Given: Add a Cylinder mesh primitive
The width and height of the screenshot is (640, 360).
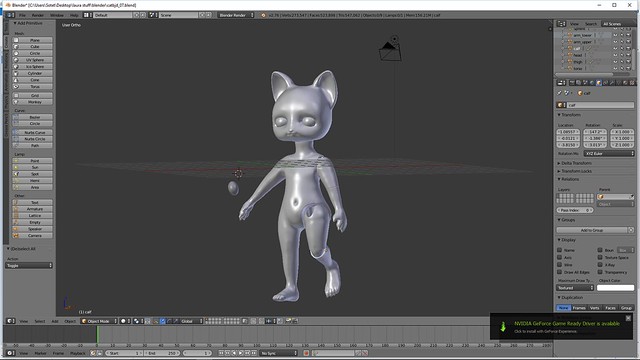Looking at the screenshot, I should click(x=32, y=73).
